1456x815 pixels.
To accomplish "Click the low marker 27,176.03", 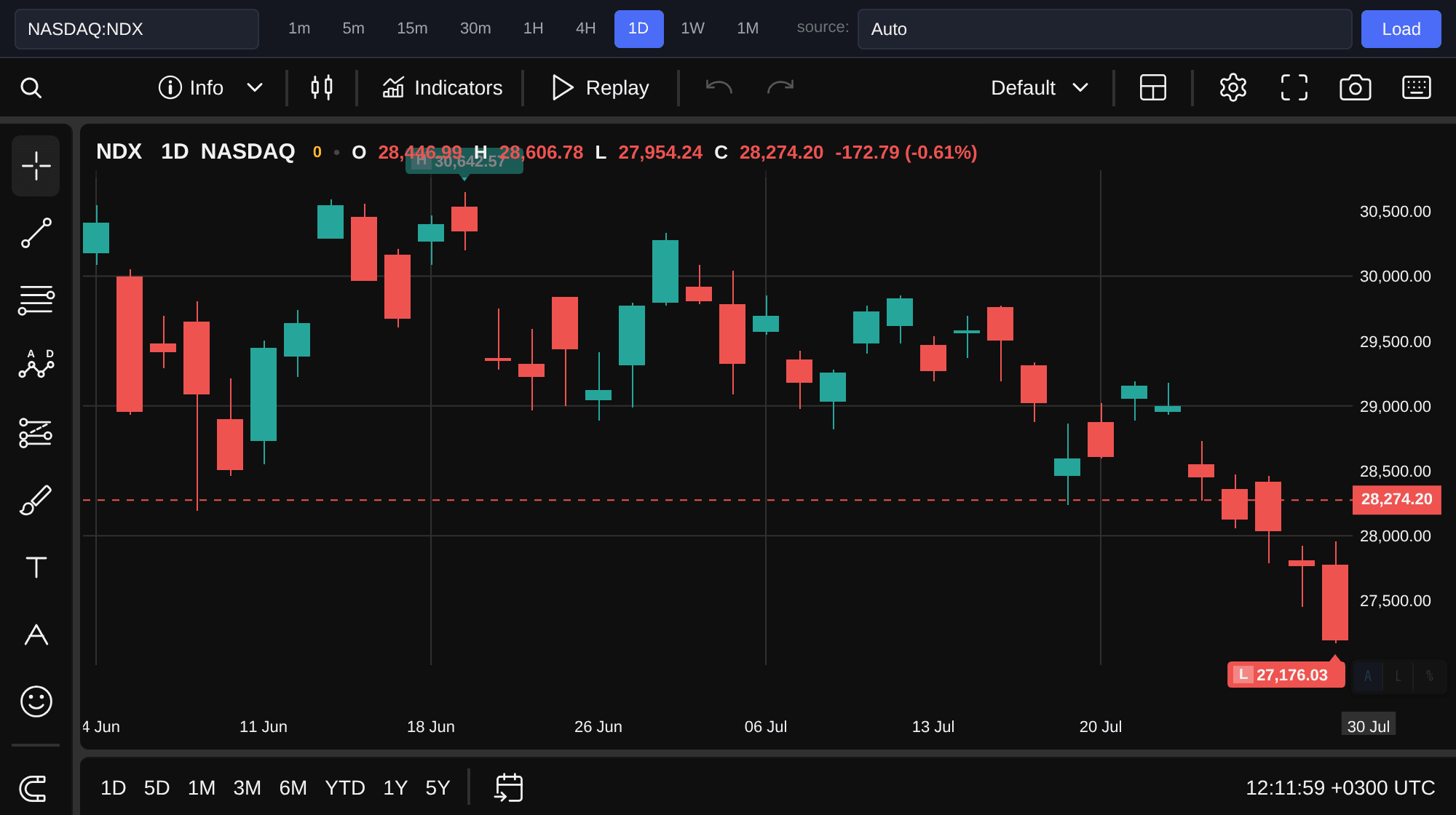I will [1286, 675].
